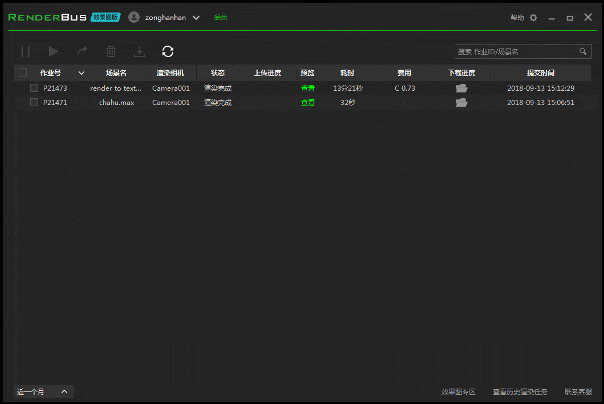Check the box for job P21473

click(33, 88)
